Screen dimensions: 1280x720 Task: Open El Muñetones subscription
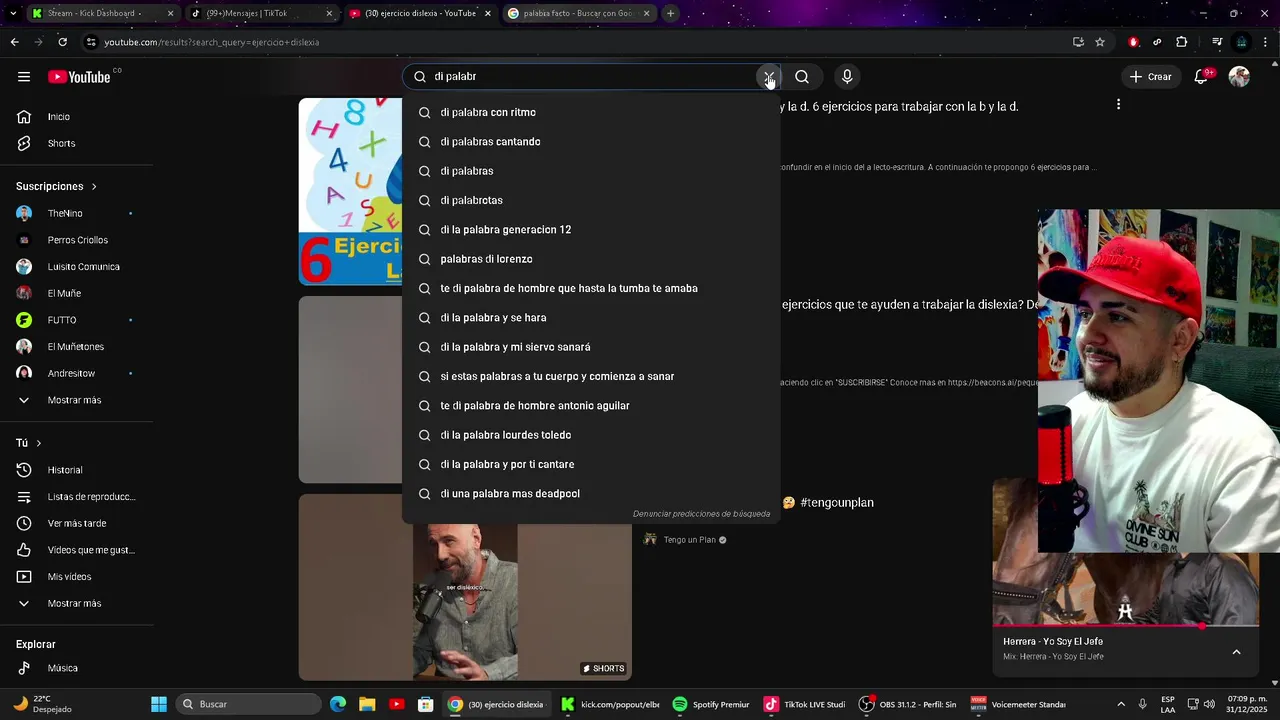(x=76, y=347)
